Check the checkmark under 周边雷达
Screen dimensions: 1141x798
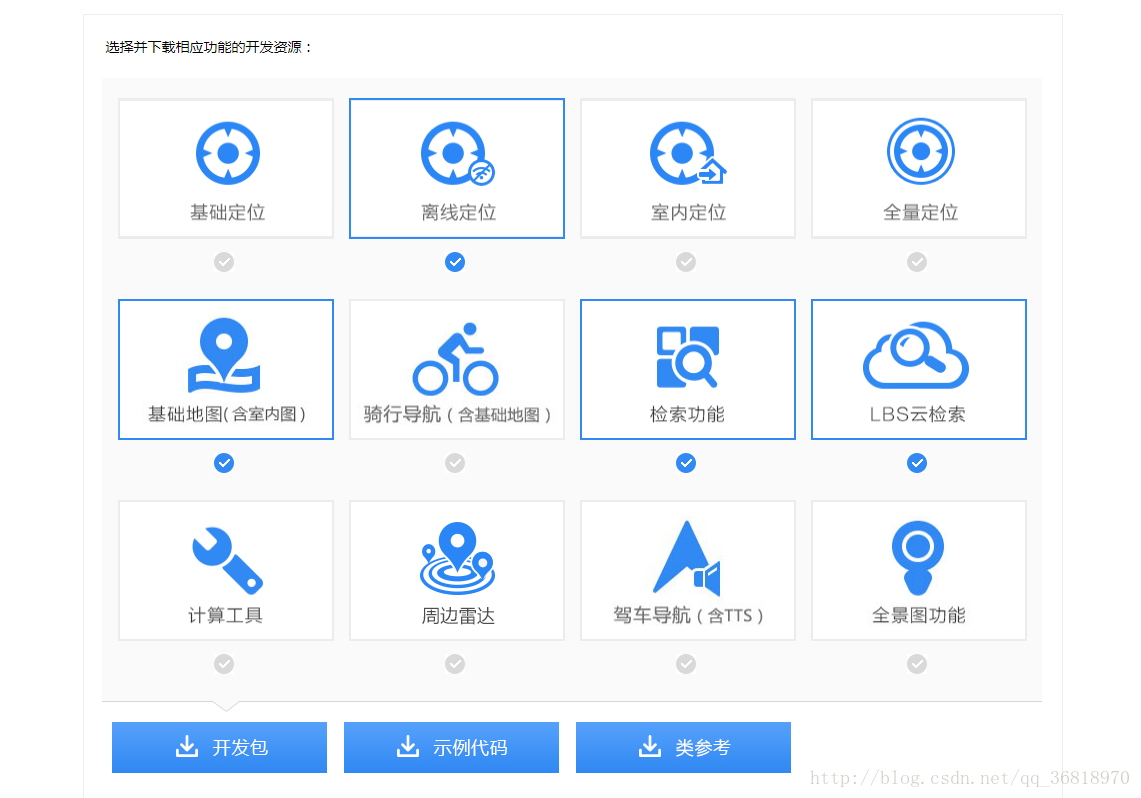[455, 663]
